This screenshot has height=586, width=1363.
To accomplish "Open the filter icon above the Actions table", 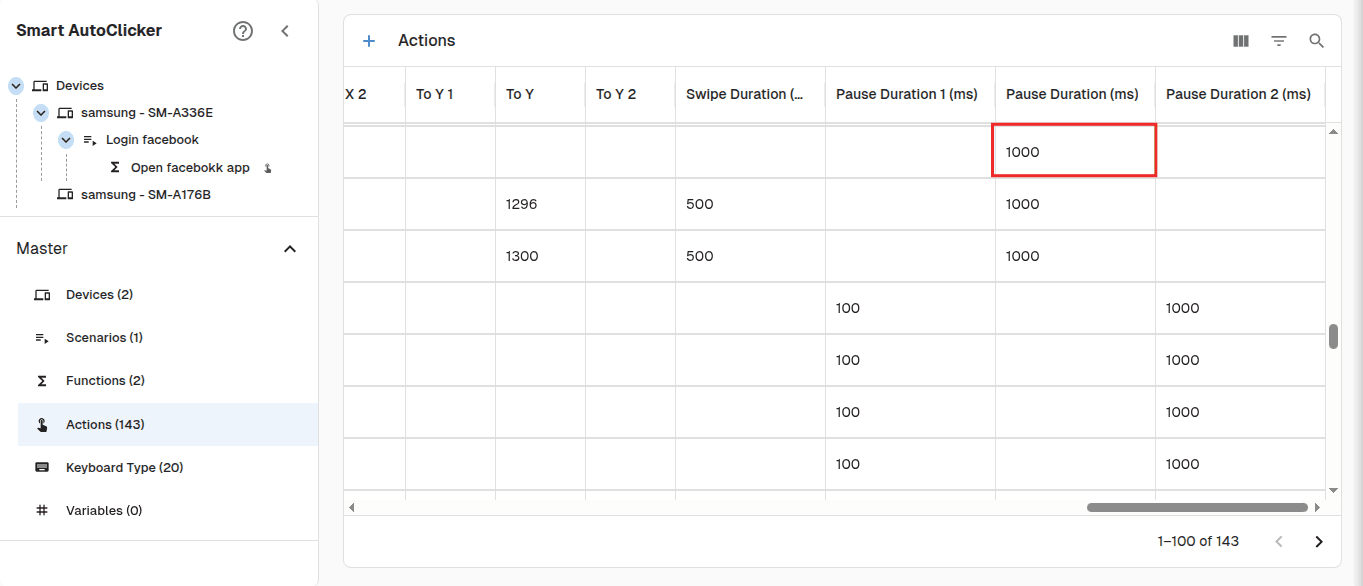I will tap(1278, 40).
